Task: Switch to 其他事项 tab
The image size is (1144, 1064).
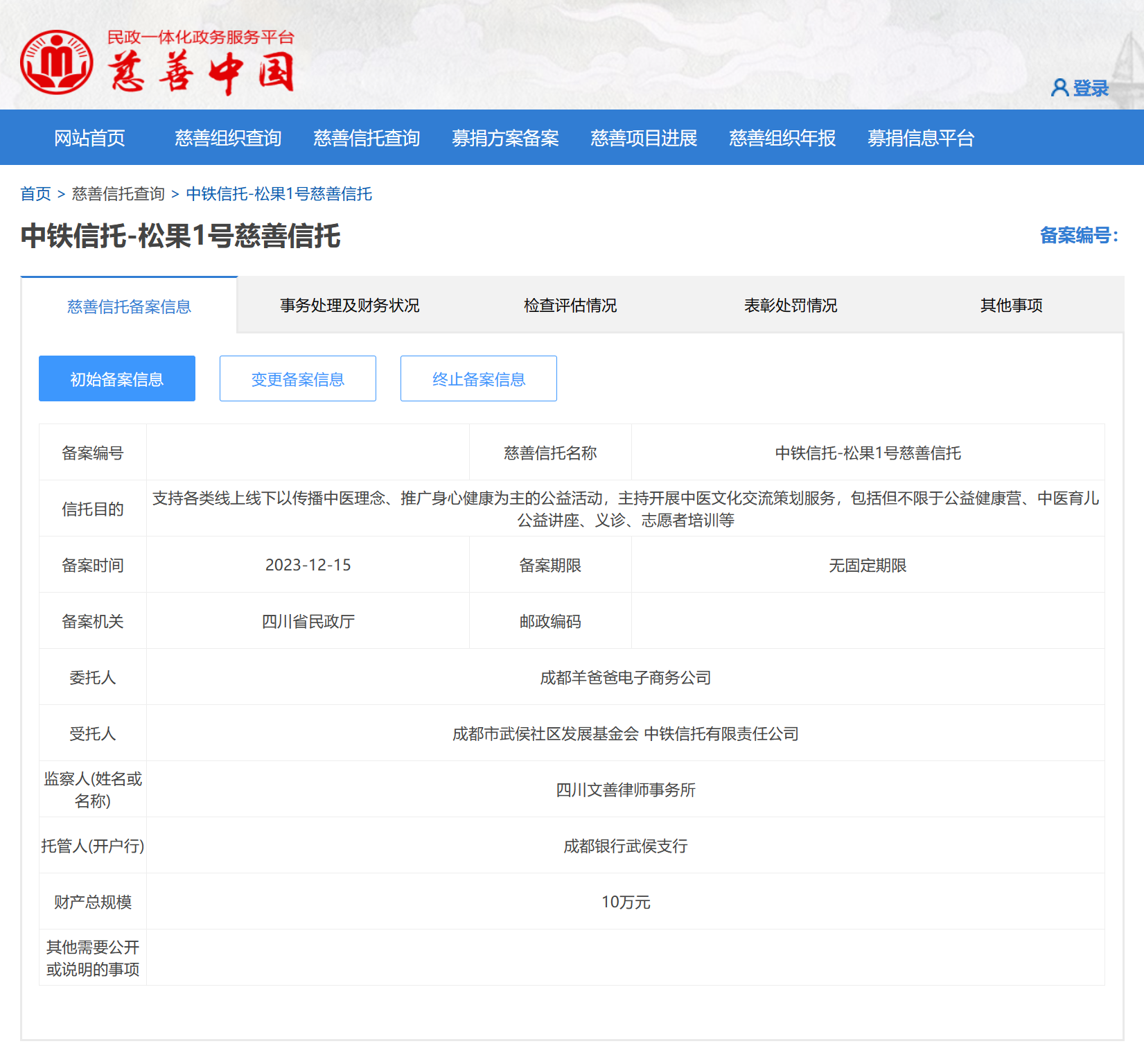Action: pyautogui.click(x=1011, y=306)
